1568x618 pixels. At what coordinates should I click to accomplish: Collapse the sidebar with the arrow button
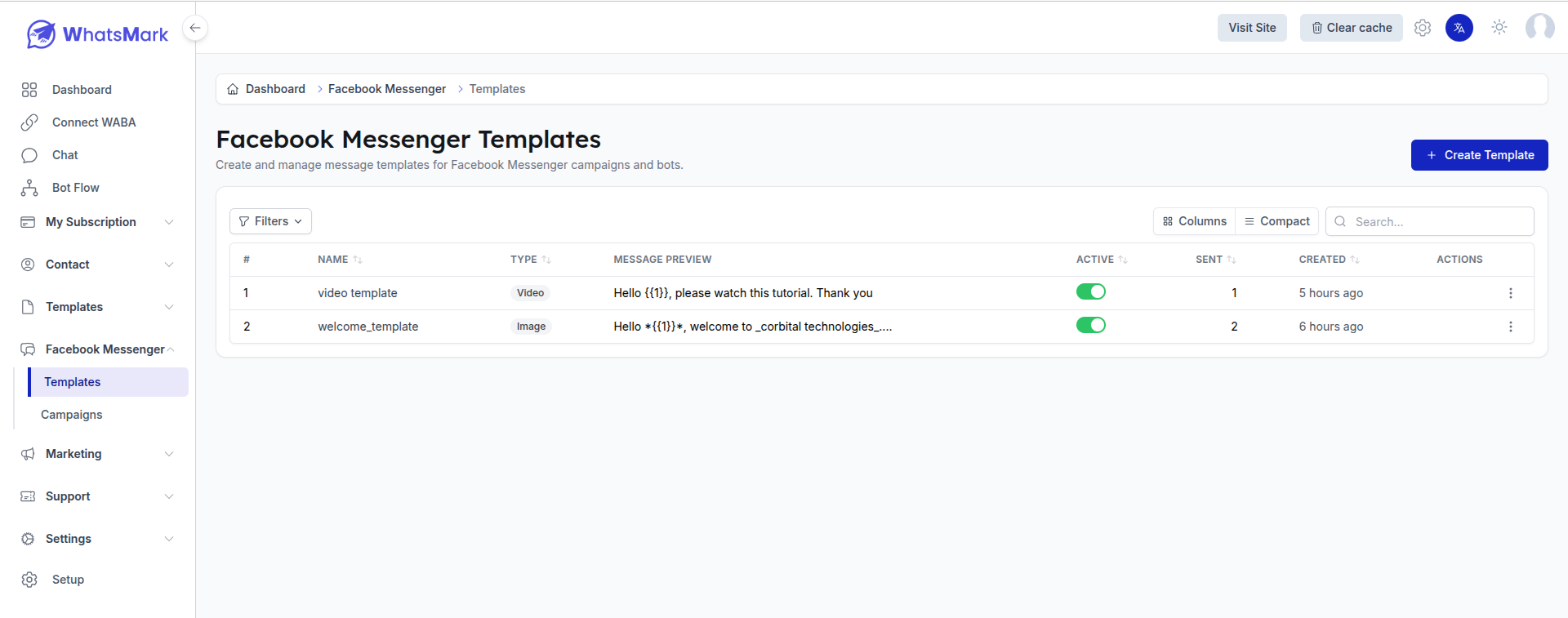tap(195, 28)
